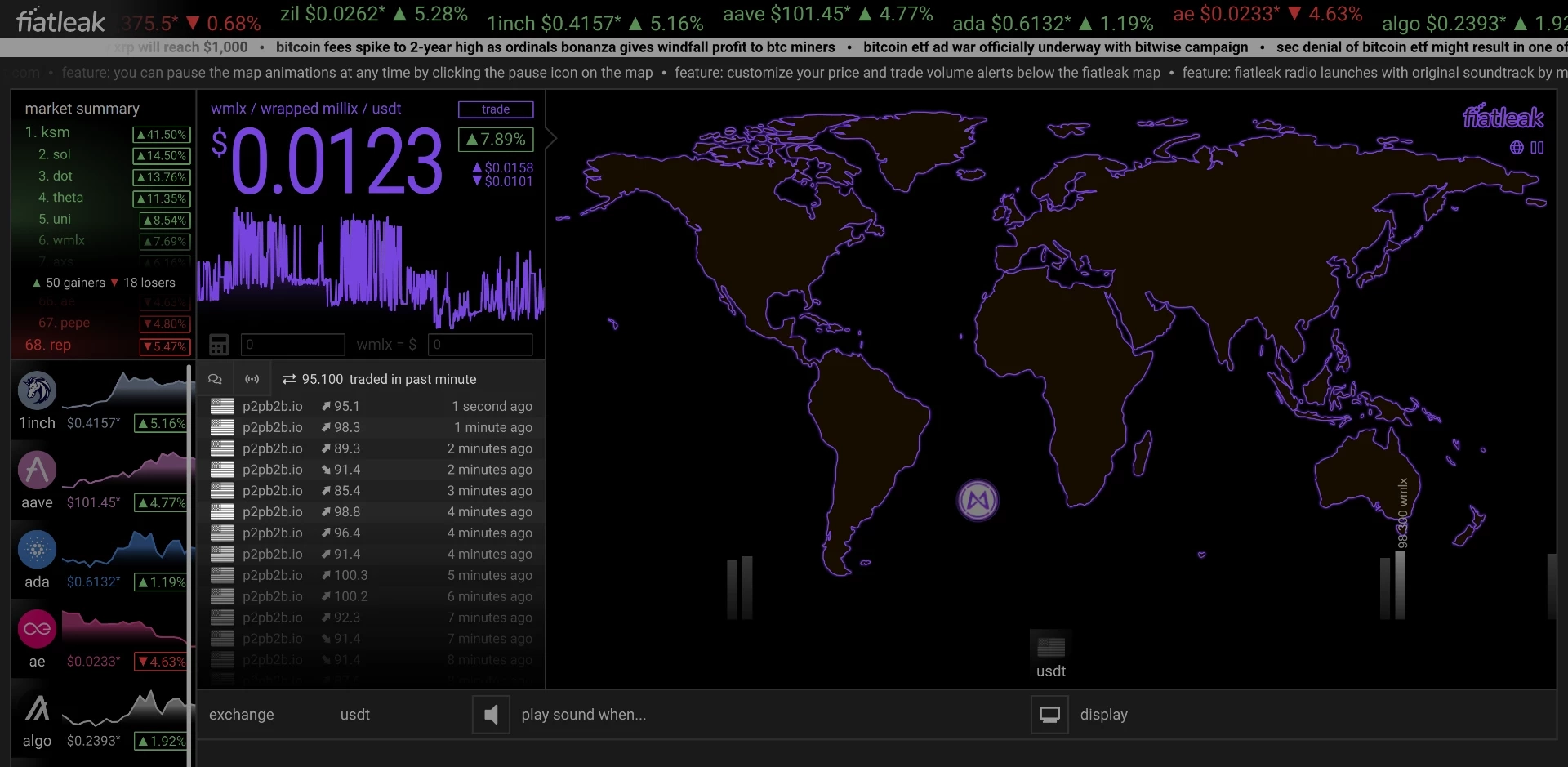The image size is (1568, 767).
Task: Click the wrapped millix marker on map
Action: [978, 500]
